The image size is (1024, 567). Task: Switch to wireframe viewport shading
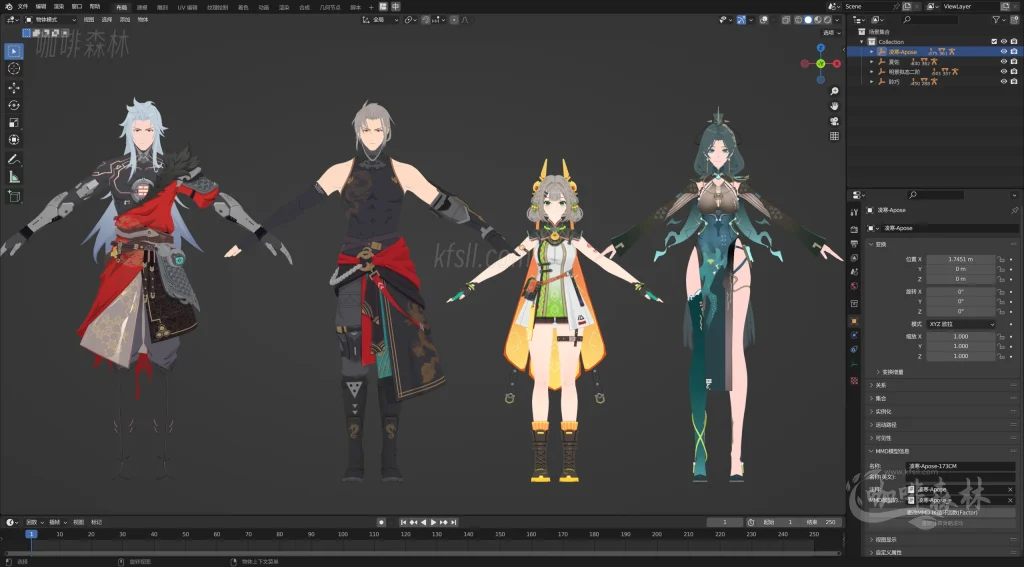pos(799,20)
